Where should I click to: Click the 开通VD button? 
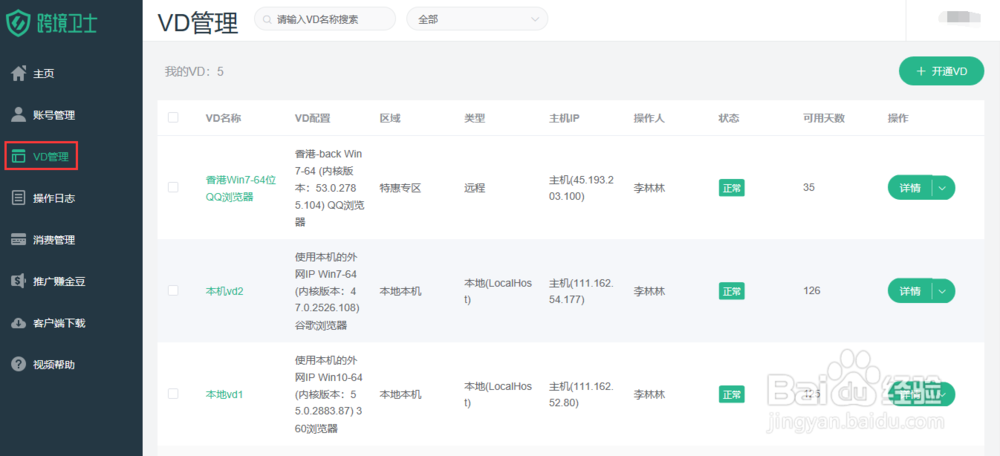click(x=941, y=72)
